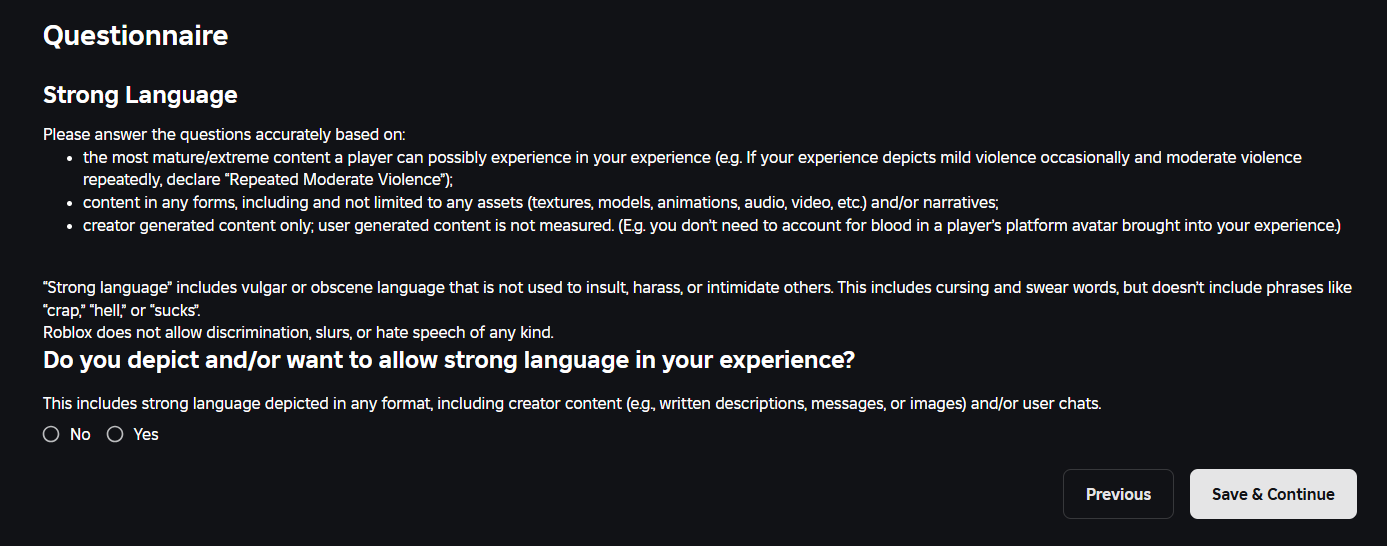
Task: Click the "Do you depict and/or want" question heading
Action: coord(449,360)
